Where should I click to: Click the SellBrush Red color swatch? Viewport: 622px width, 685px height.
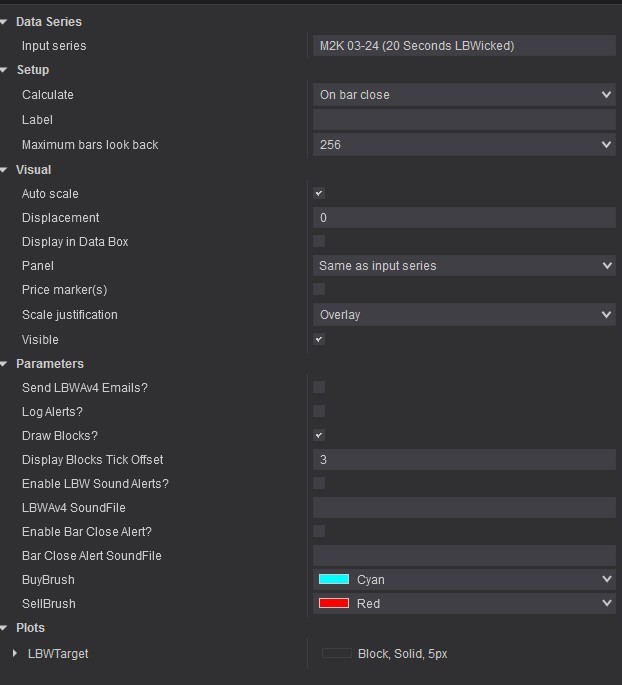point(334,603)
